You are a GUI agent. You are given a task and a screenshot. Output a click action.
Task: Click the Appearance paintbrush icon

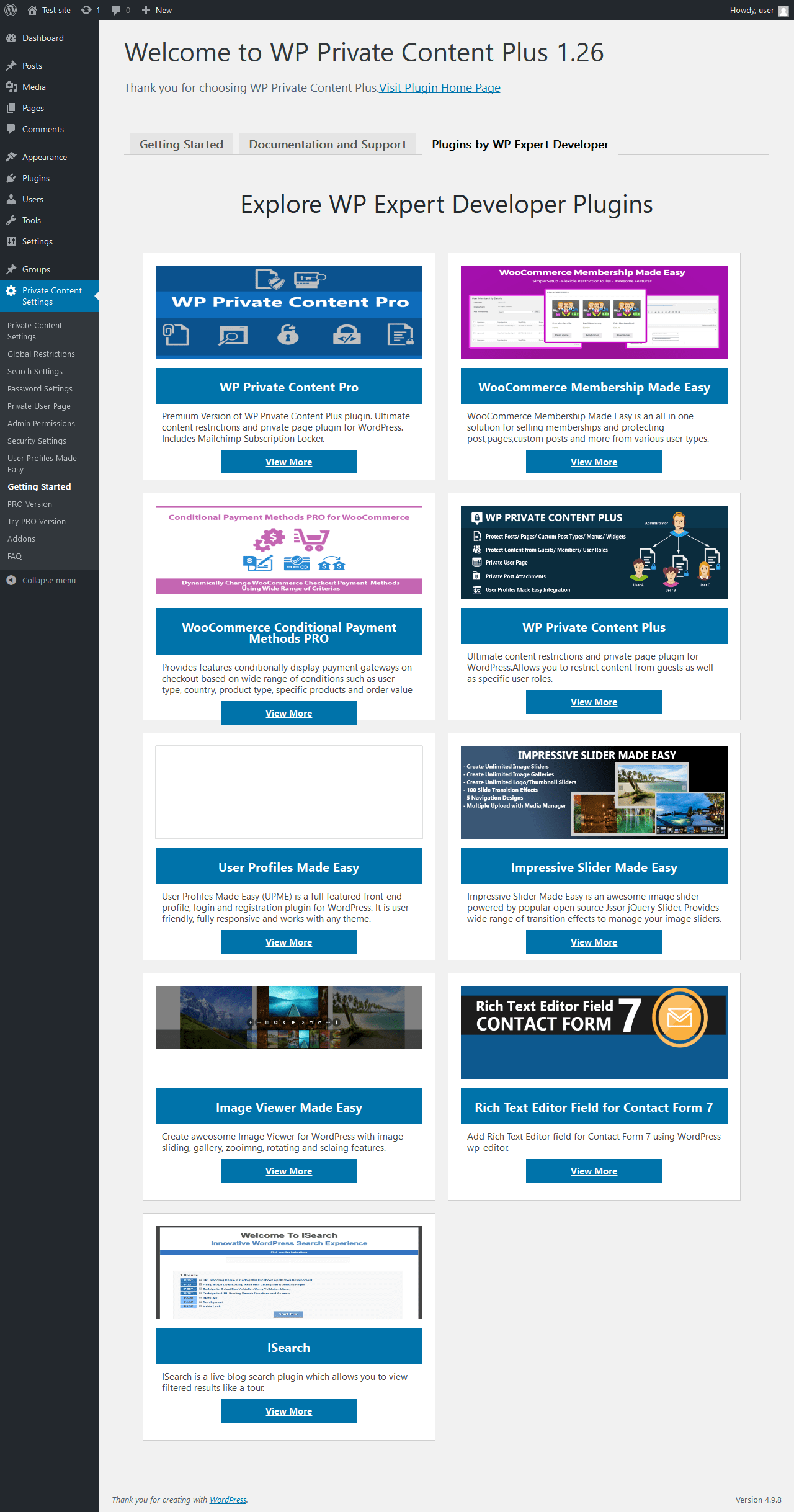tap(11, 157)
